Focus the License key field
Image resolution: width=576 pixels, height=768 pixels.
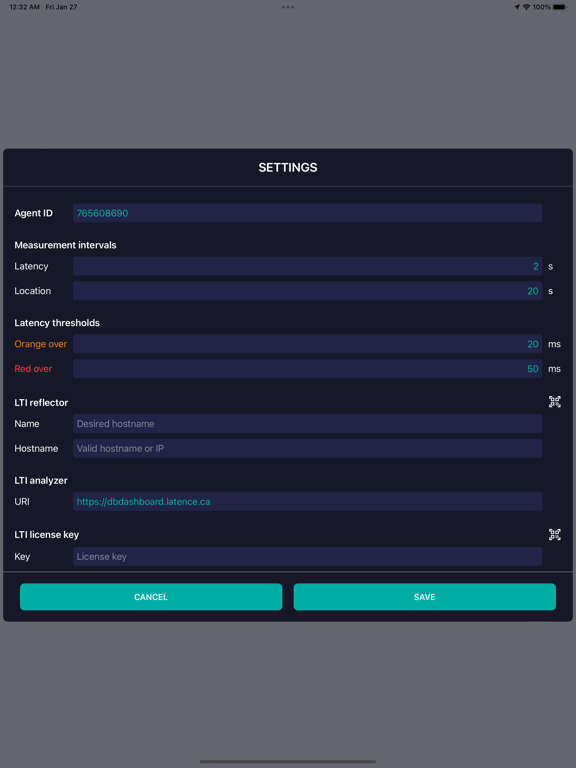pos(308,556)
